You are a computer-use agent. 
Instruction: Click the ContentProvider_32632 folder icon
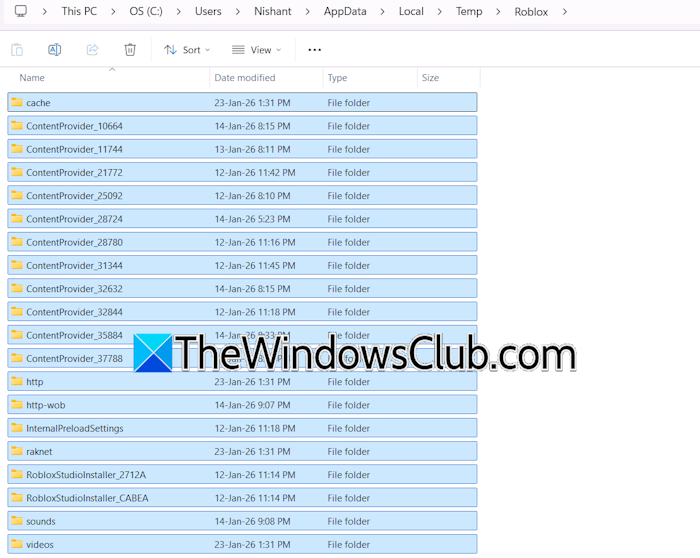pyautogui.click(x=17, y=288)
